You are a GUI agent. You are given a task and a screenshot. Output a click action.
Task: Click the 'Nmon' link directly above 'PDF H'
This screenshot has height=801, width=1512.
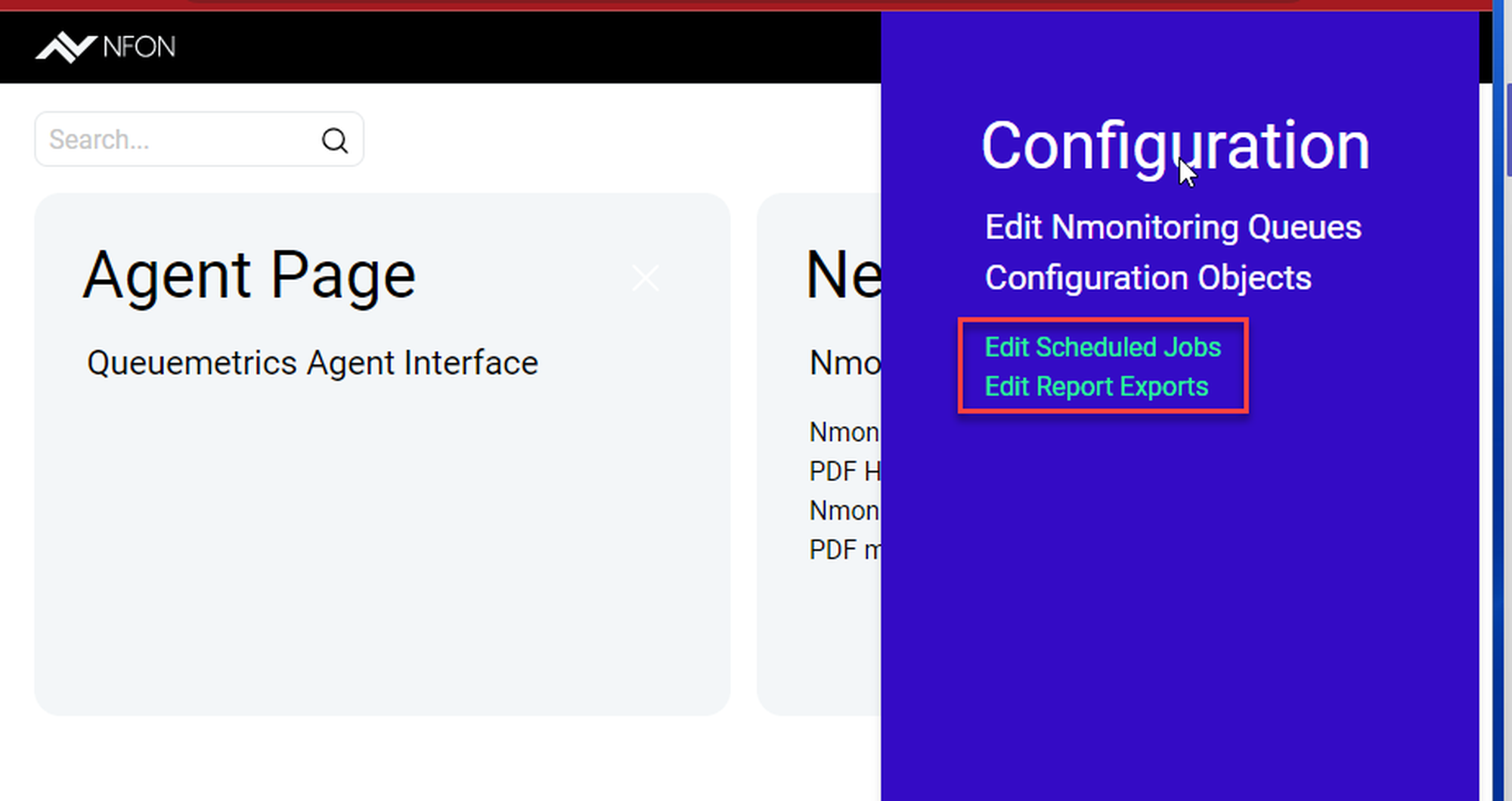pos(844,433)
